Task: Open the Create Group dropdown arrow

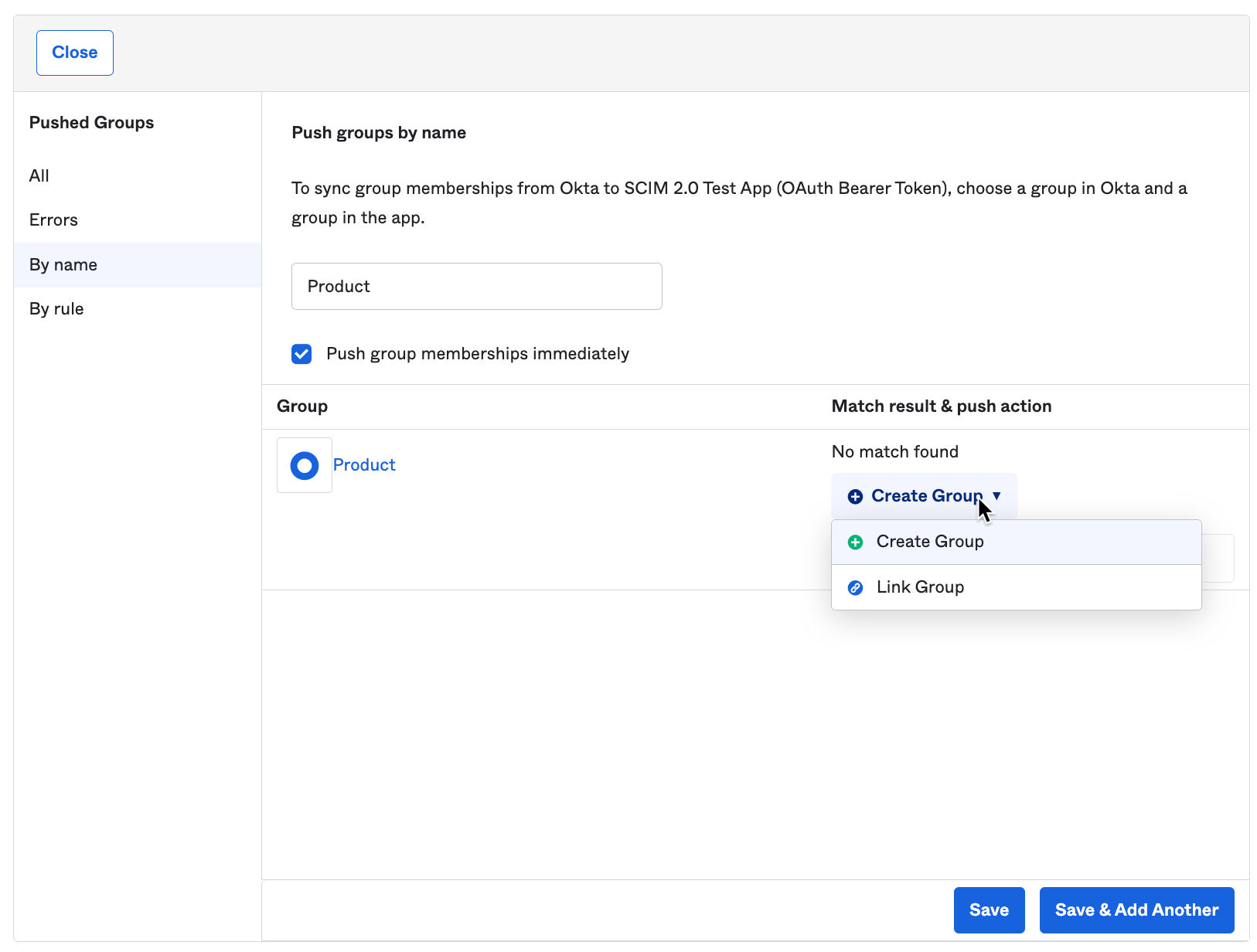Action: tap(996, 496)
